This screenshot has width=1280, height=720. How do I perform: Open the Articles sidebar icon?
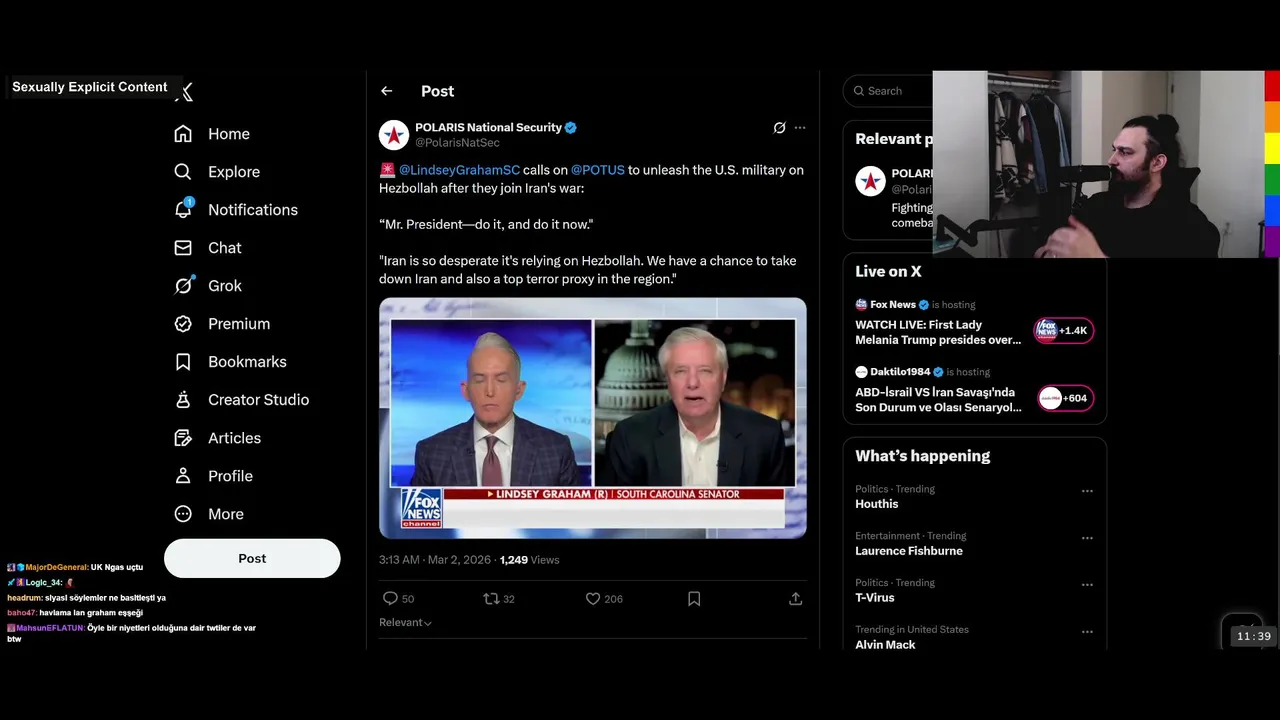[183, 438]
